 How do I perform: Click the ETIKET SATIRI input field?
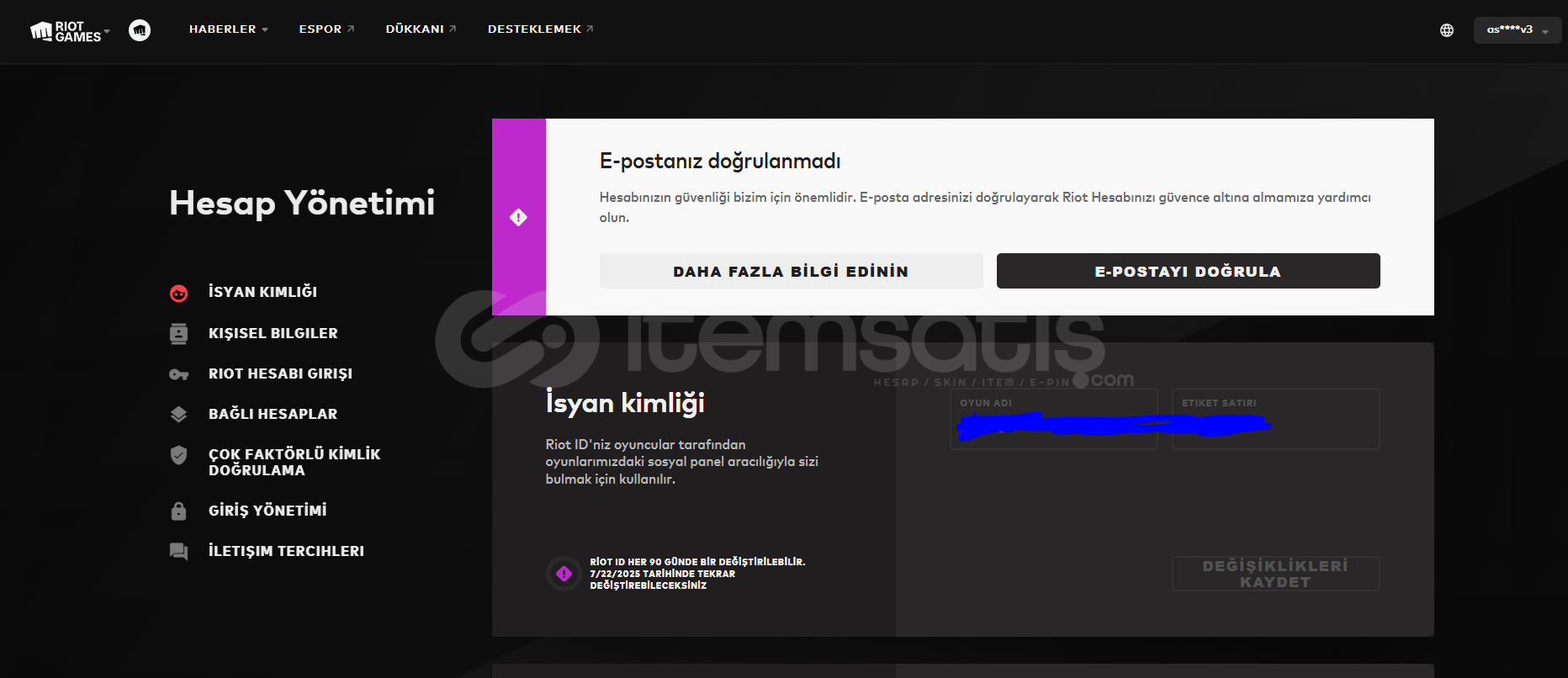(x=1276, y=419)
